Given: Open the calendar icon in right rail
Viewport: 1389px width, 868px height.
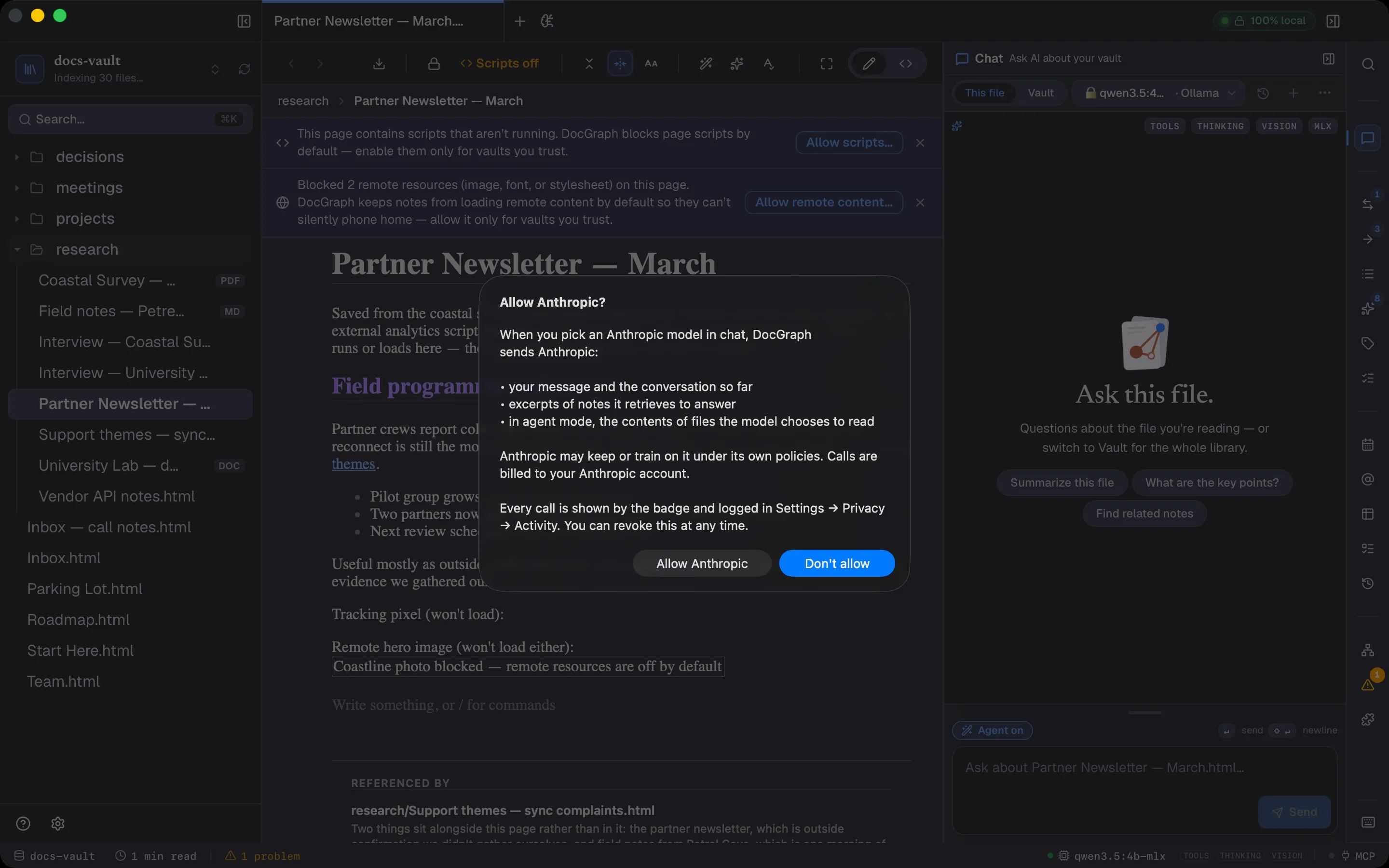Looking at the screenshot, I should 1368,445.
